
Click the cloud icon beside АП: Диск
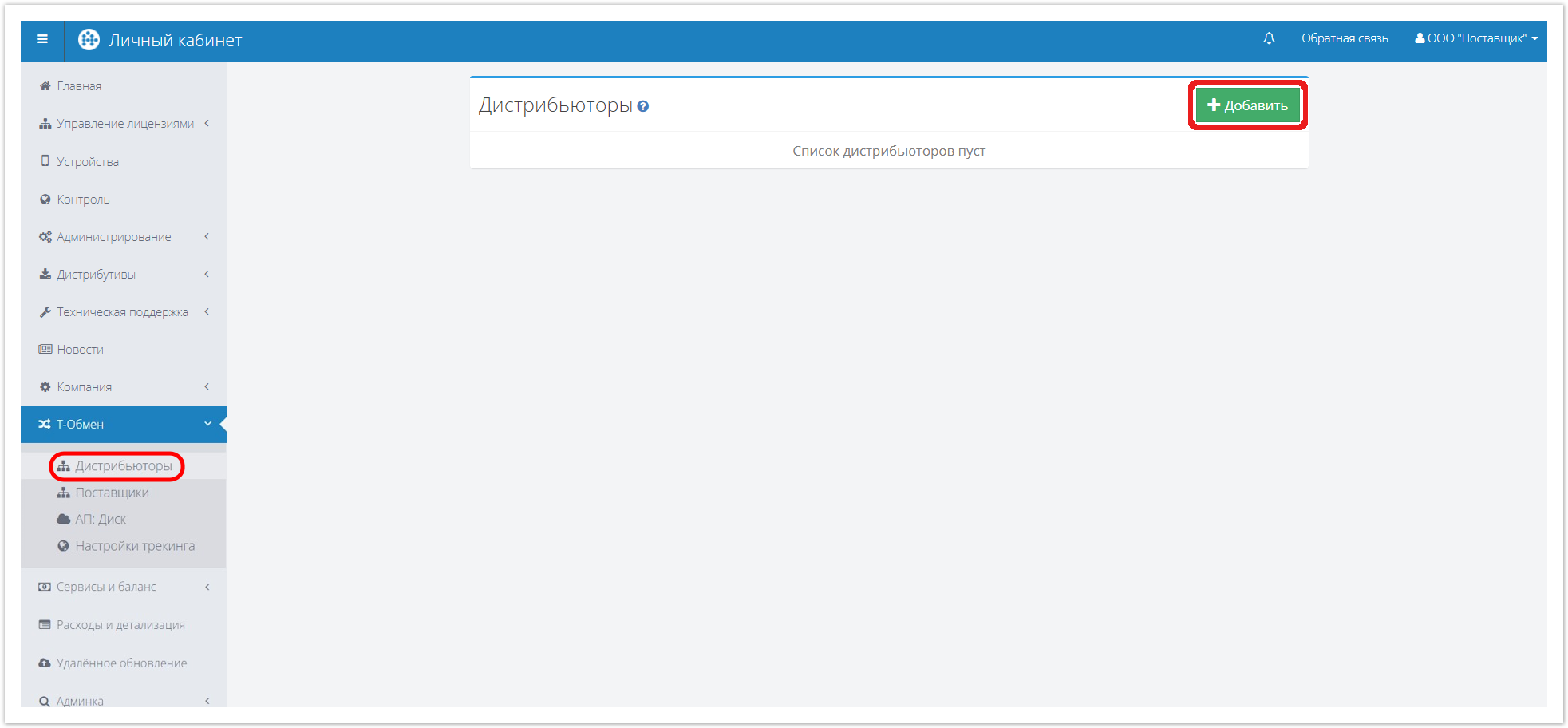coord(64,519)
